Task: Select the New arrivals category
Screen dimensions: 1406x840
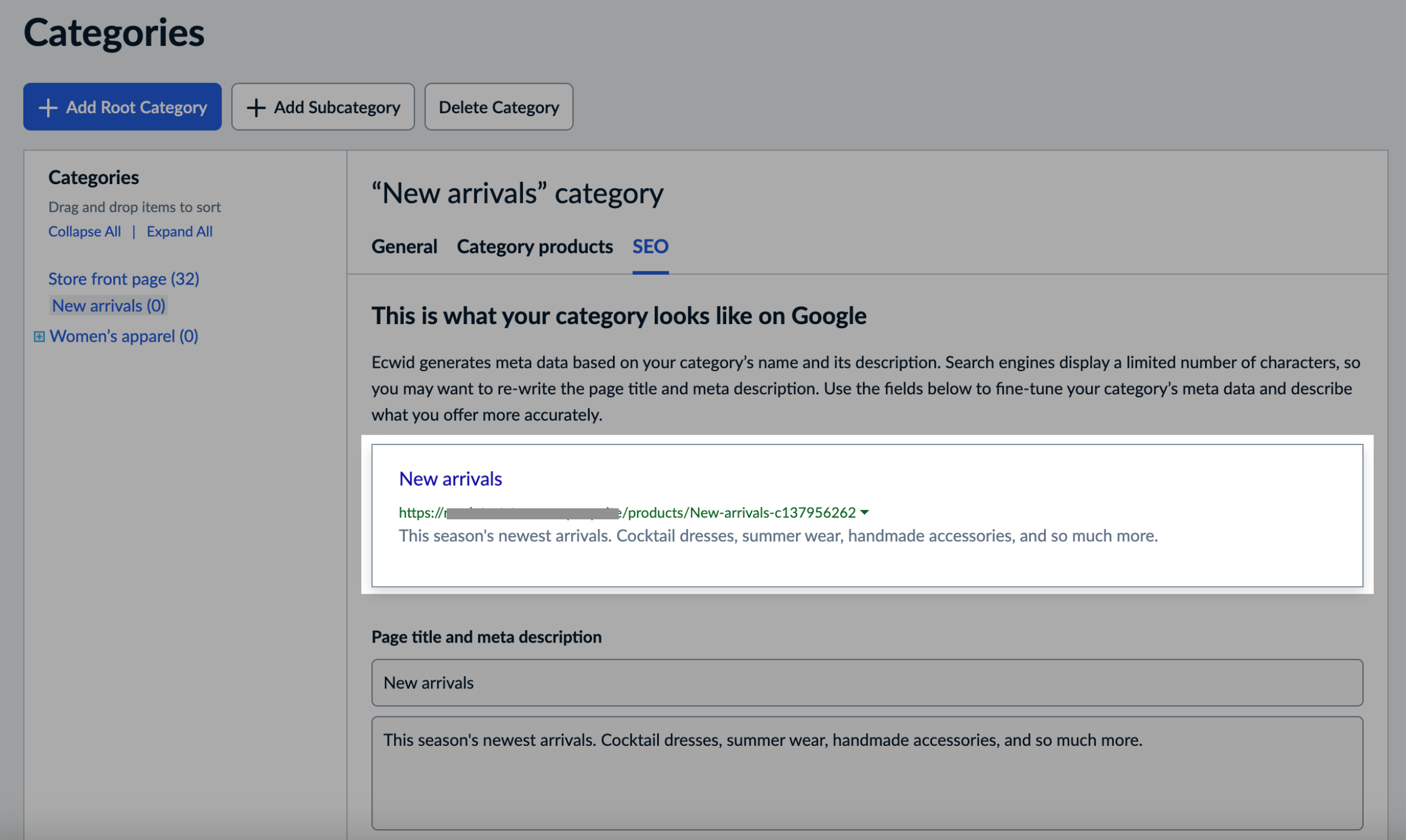Action: pos(108,306)
